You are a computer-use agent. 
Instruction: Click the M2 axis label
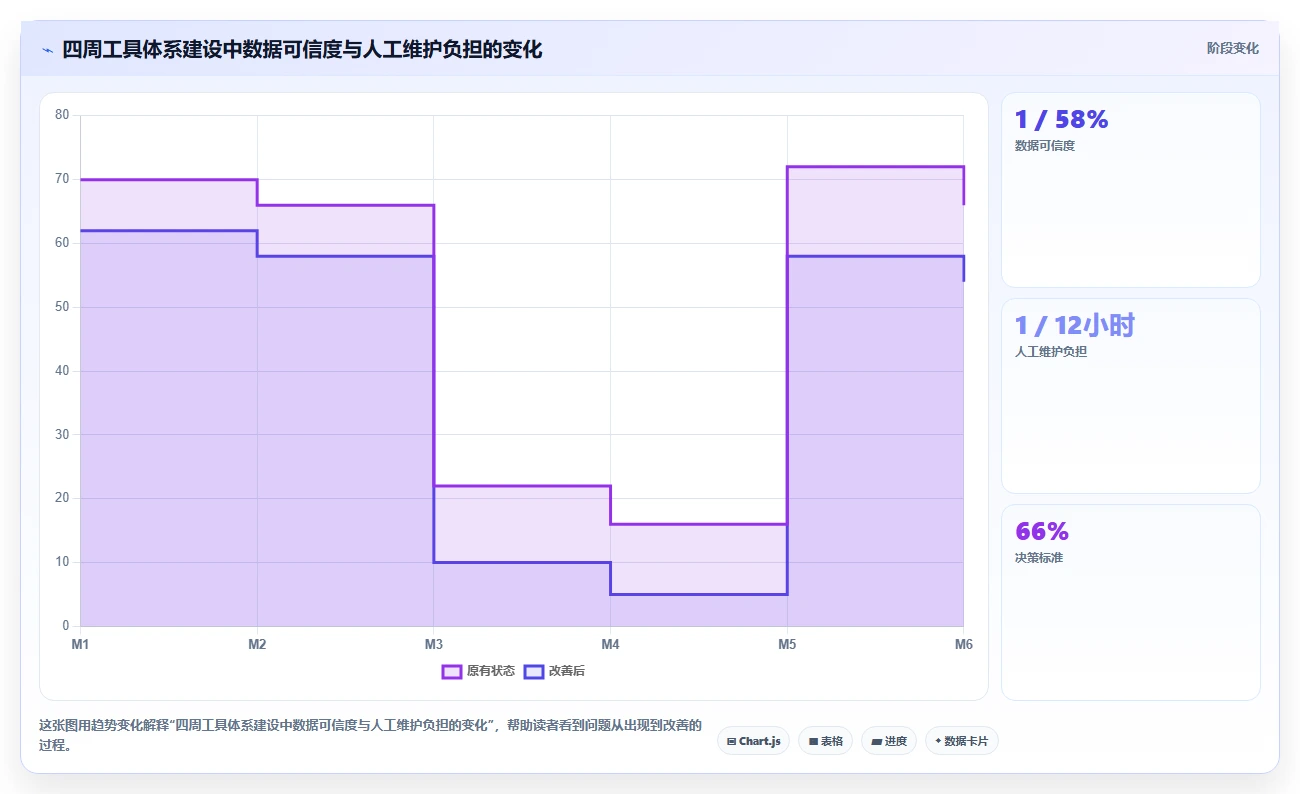click(257, 644)
